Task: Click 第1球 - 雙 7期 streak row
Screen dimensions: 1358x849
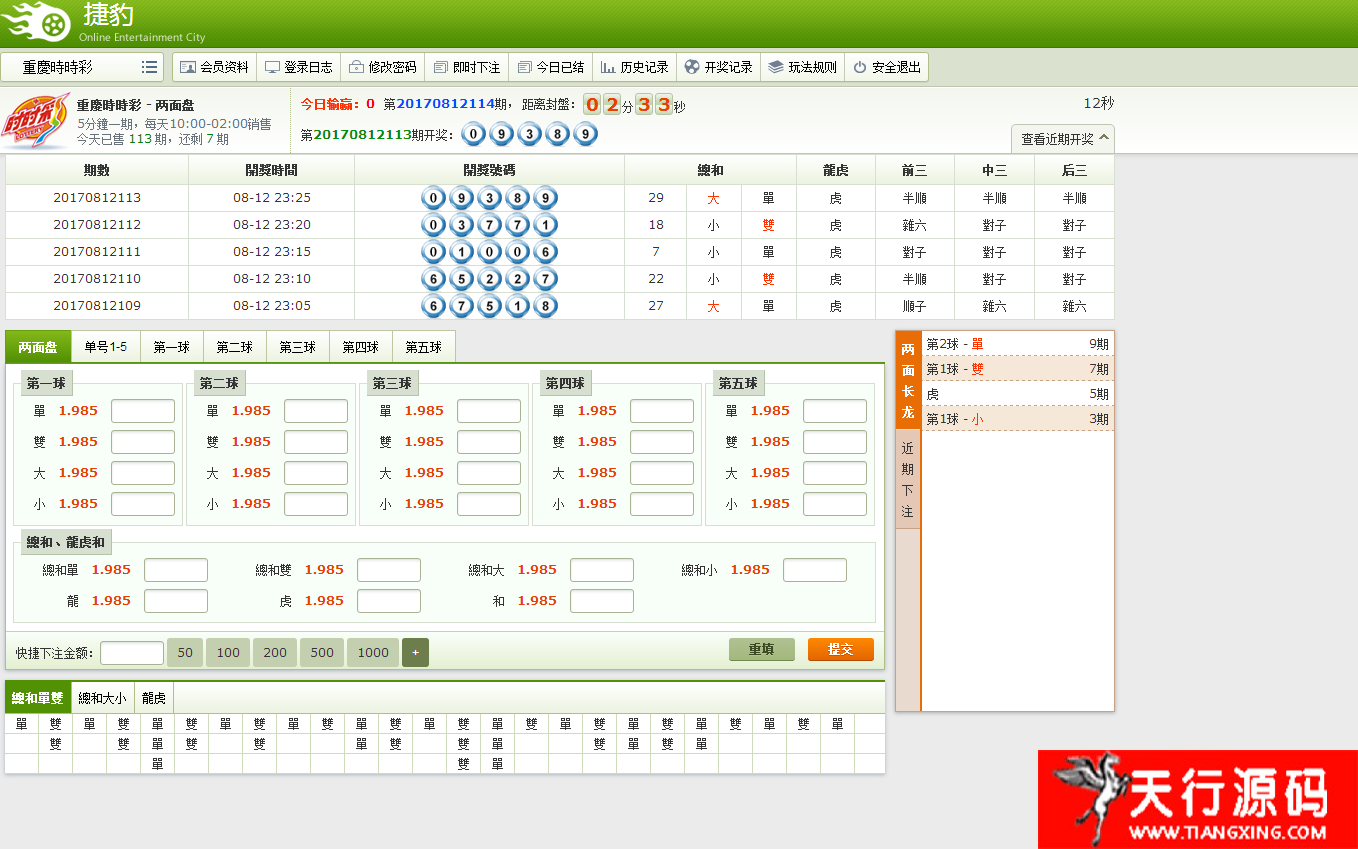Action: click(x=1017, y=369)
